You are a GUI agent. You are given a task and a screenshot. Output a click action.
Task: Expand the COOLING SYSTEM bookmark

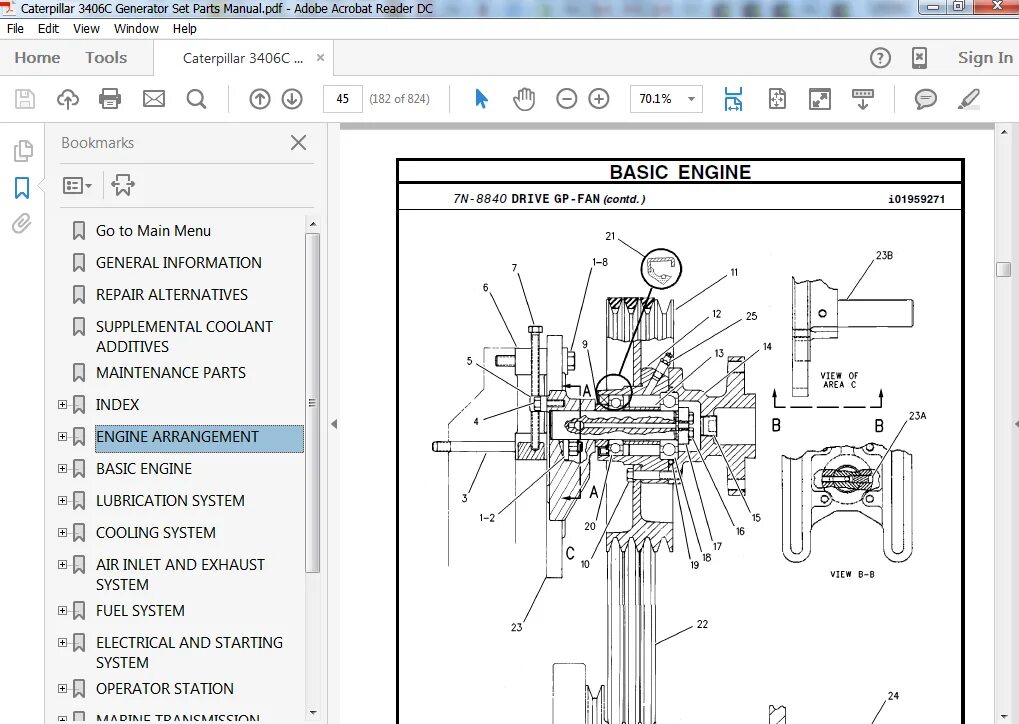click(62, 532)
